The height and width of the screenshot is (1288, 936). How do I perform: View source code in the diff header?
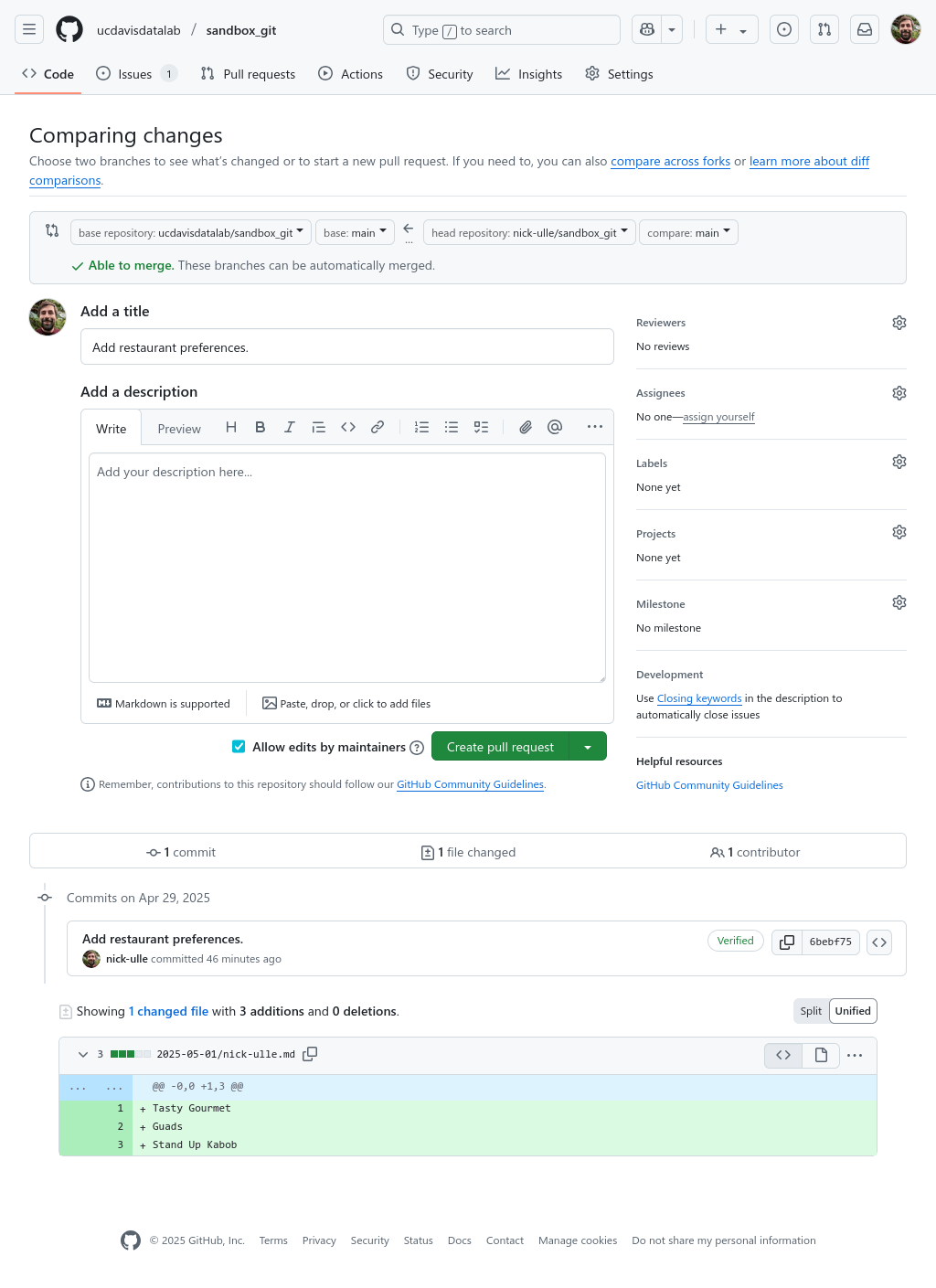click(x=782, y=1055)
